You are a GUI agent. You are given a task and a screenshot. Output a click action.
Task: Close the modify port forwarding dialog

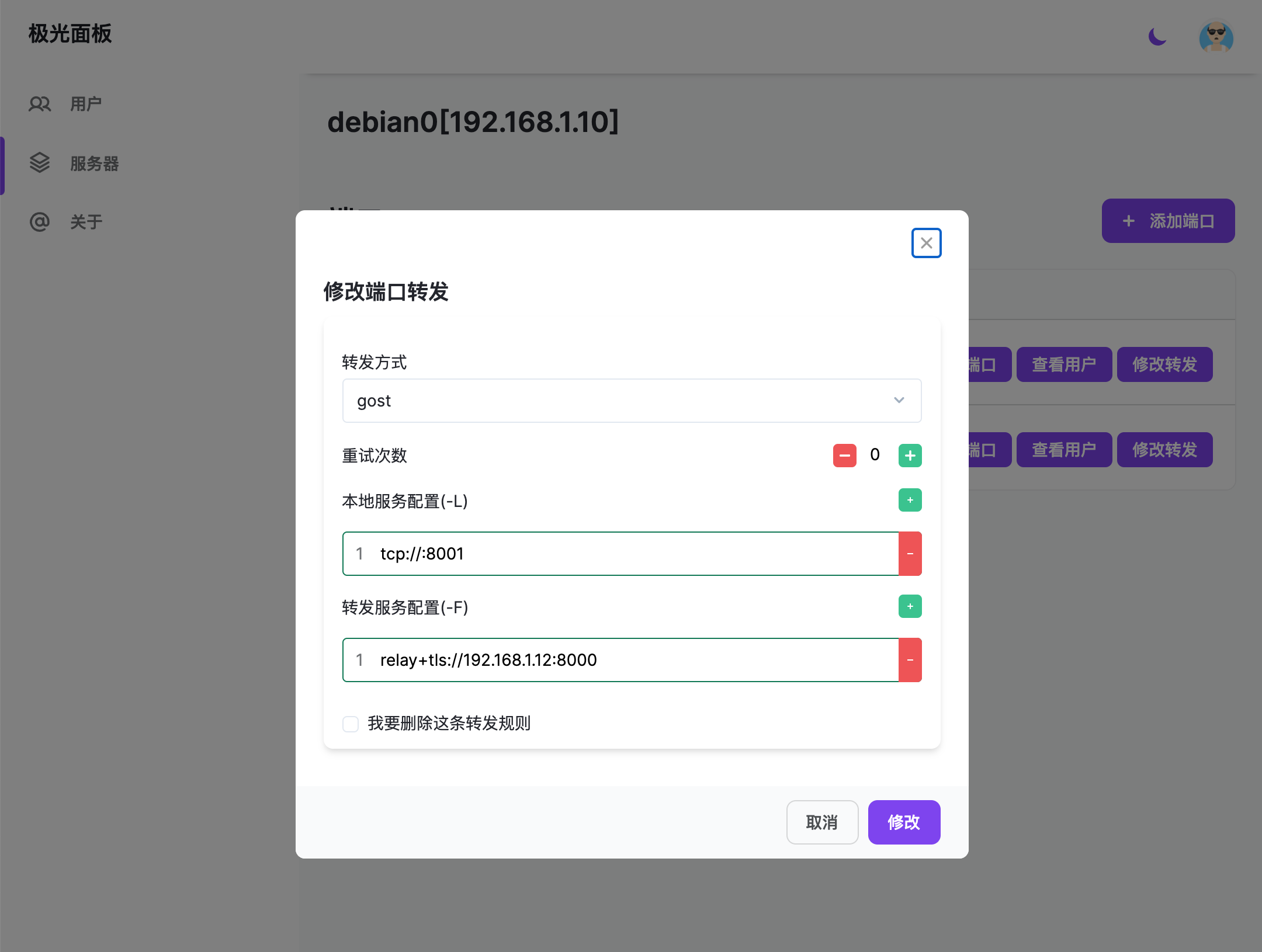tap(926, 243)
